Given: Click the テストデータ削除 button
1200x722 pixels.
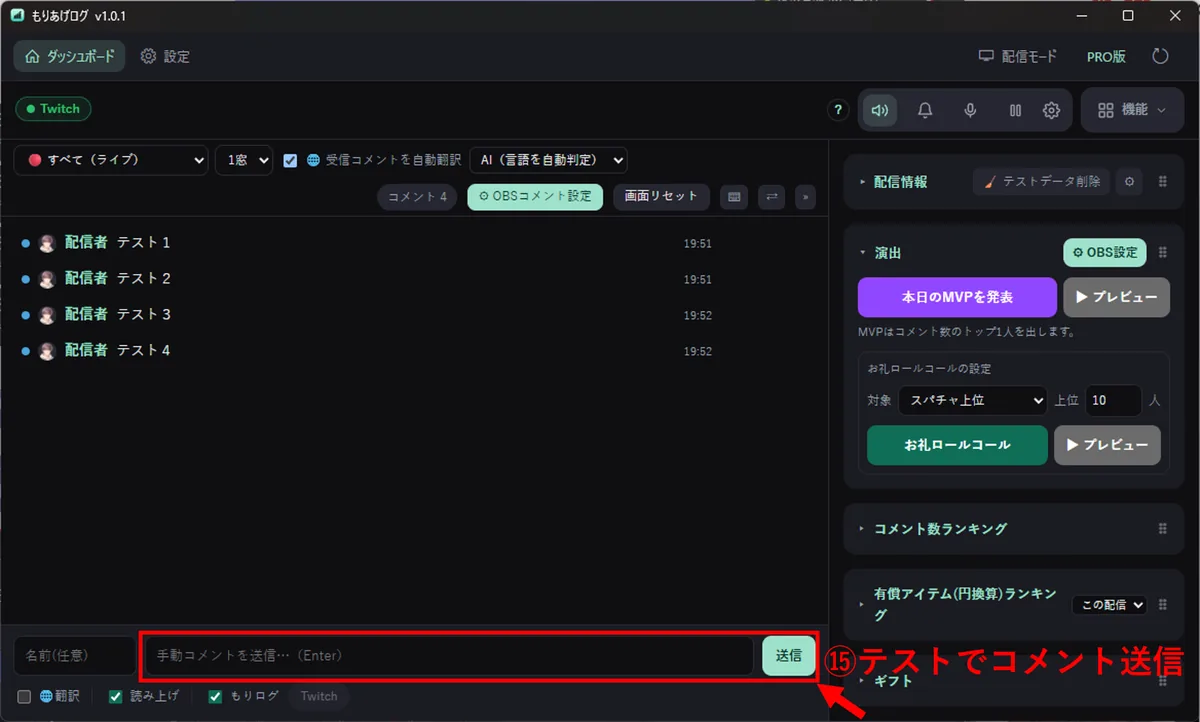Looking at the screenshot, I should 1041,182.
